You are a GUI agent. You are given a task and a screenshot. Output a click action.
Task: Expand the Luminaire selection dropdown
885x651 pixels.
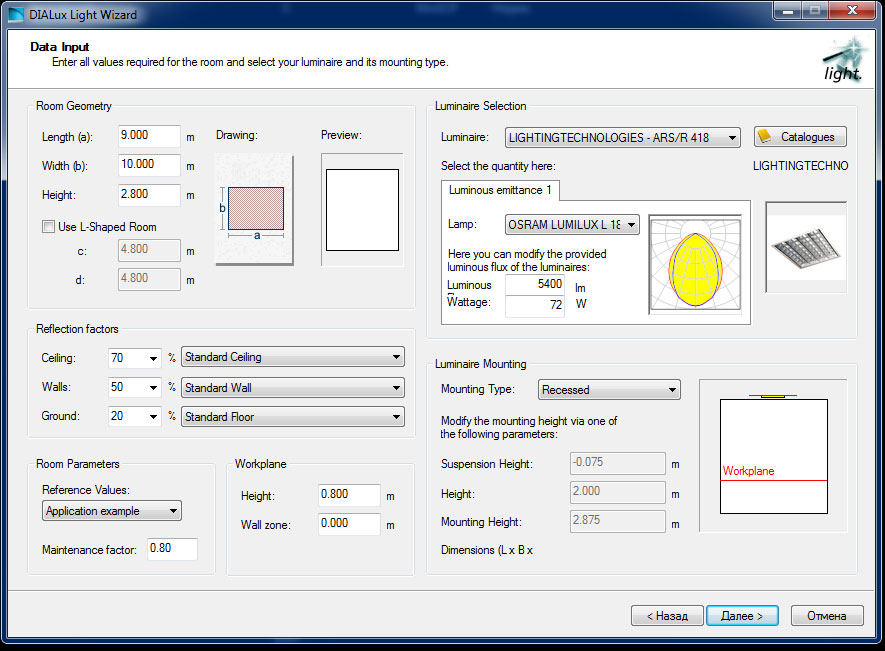pyautogui.click(x=622, y=137)
